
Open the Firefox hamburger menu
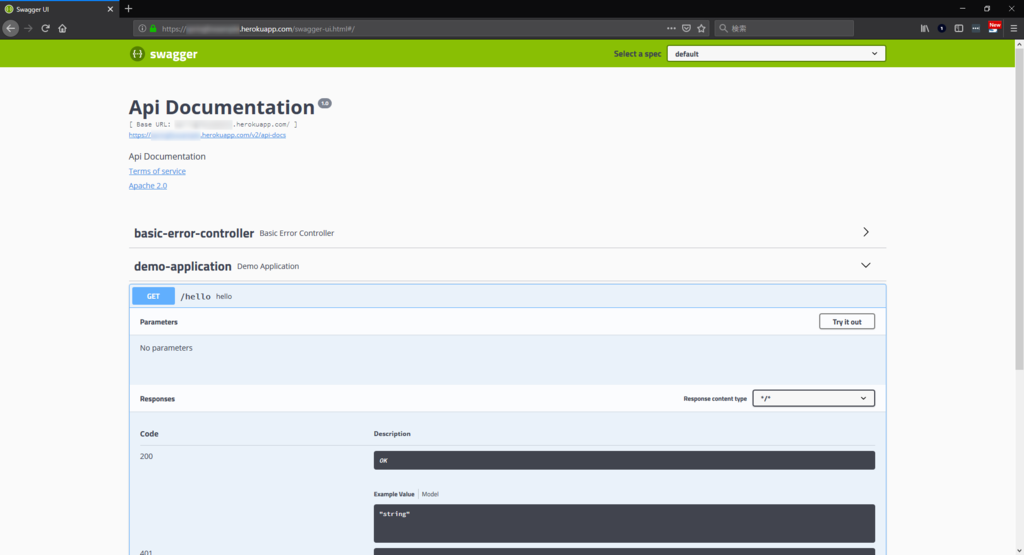tap(1014, 28)
